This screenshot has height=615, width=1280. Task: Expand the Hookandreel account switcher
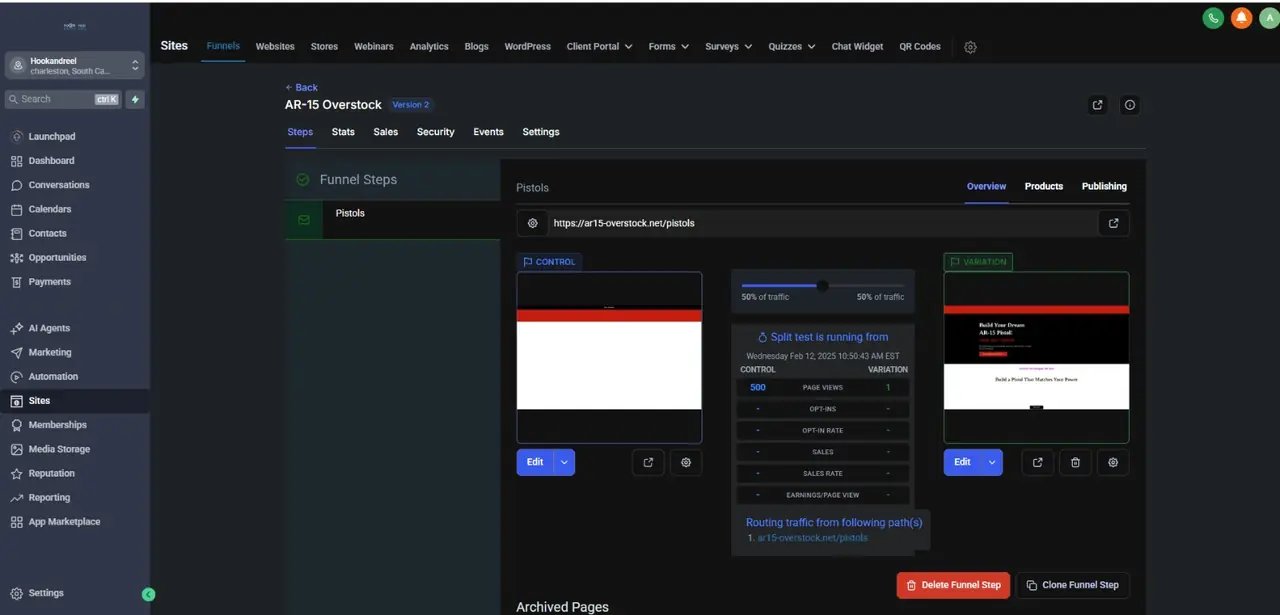pyautogui.click(x=75, y=66)
